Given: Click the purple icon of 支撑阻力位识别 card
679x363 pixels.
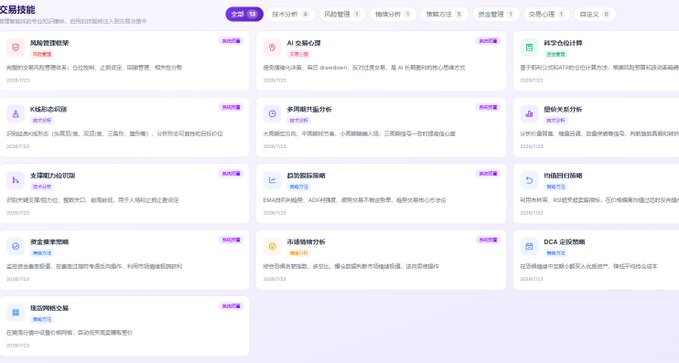Looking at the screenshot, I should point(16,180).
